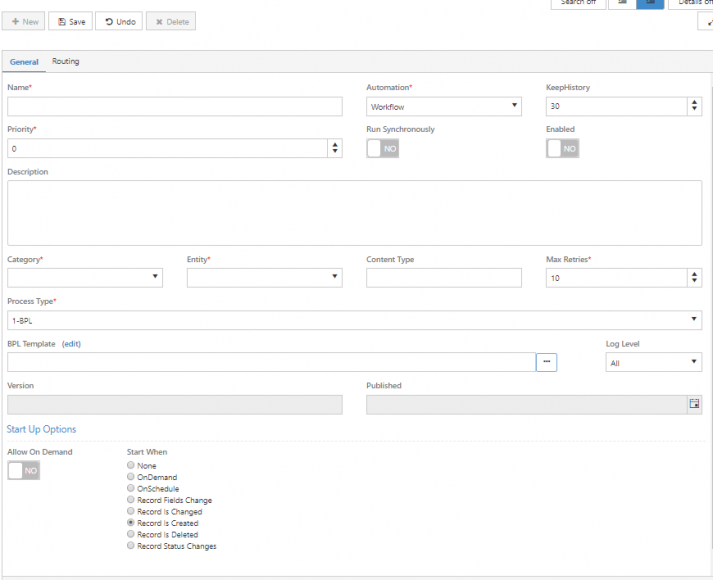This screenshot has width=713, height=580.
Task: Focus the Name input field
Action: click(x=175, y=106)
